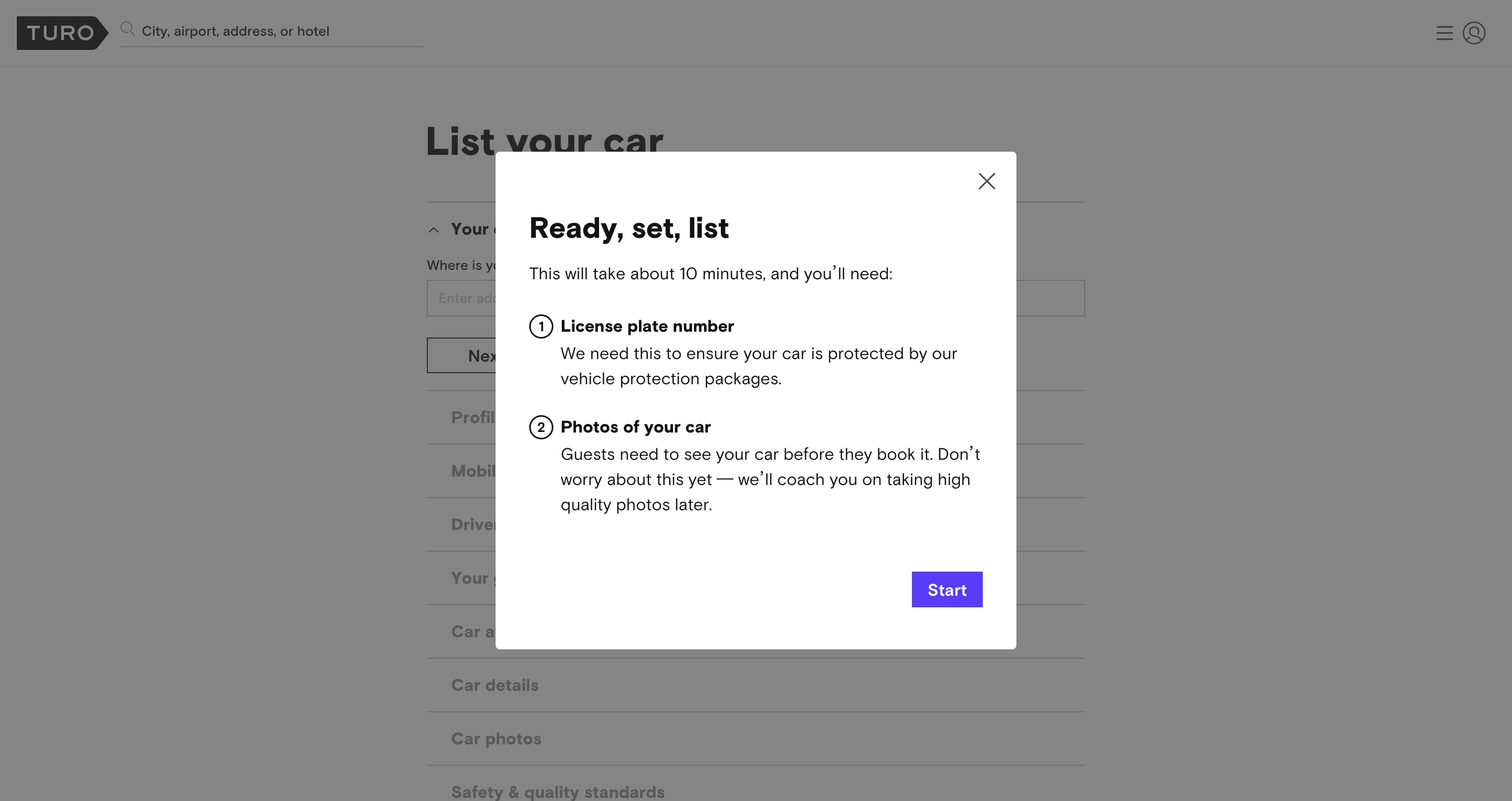1512x801 pixels.
Task: Click the search magnifier icon
Action: pyautogui.click(x=128, y=29)
